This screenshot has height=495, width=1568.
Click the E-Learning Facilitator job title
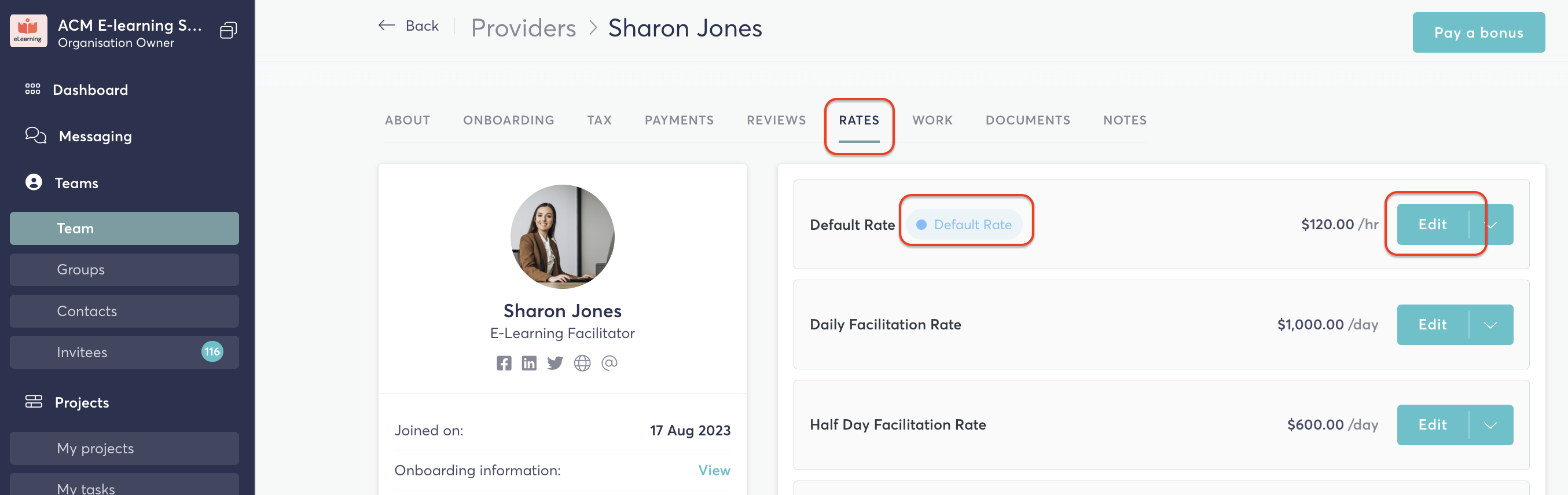(562, 333)
